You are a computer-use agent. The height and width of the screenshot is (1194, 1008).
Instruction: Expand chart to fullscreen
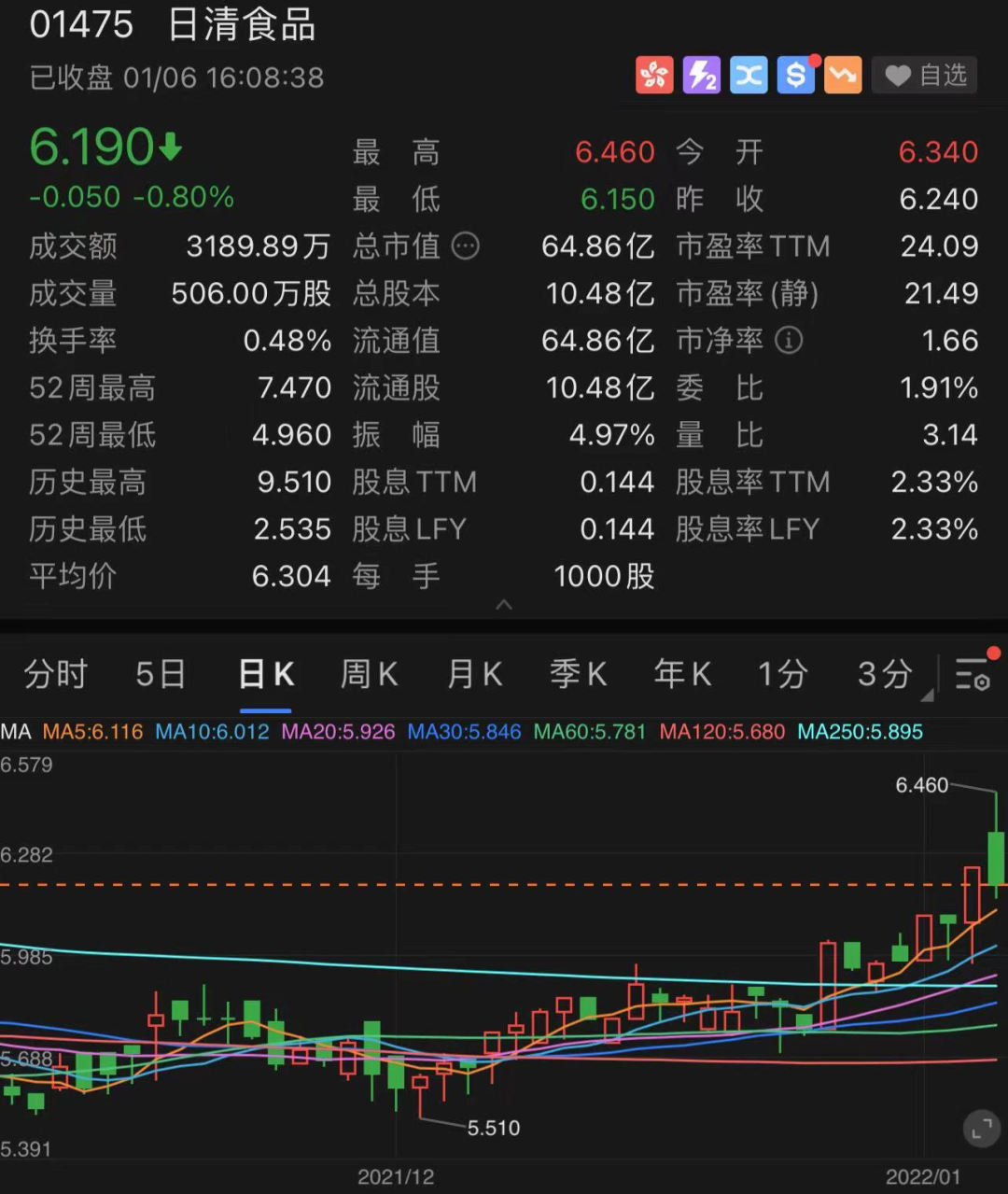click(x=981, y=1130)
